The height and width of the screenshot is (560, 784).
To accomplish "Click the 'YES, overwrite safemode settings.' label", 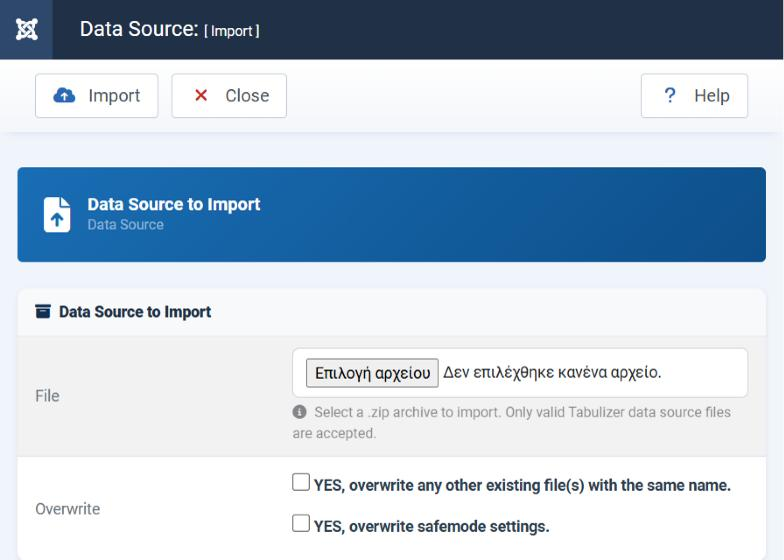I will coord(432,526).
